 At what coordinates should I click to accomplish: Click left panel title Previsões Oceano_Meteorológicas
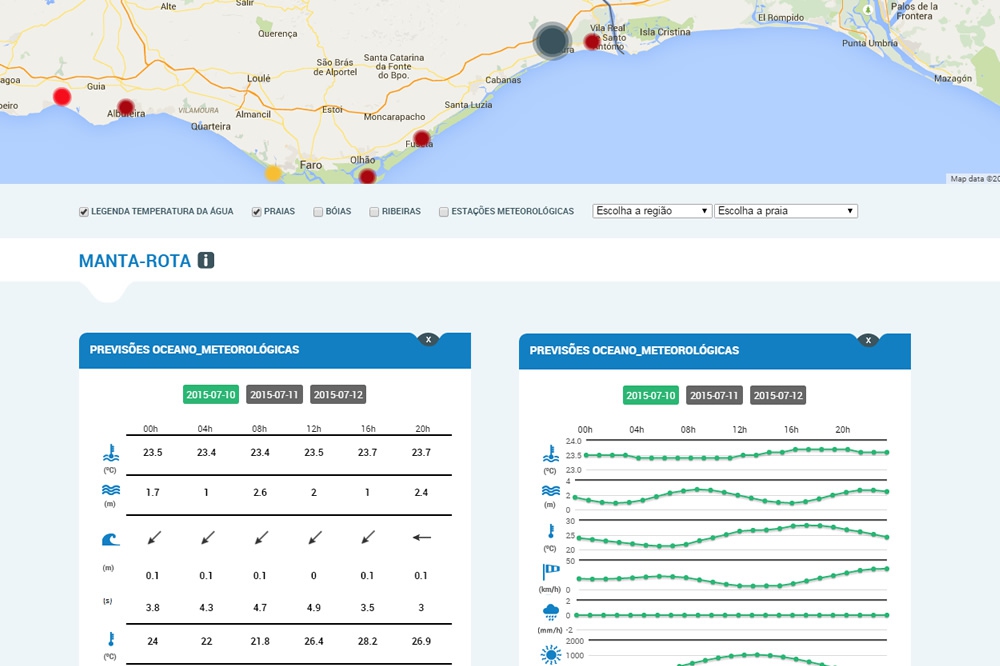[195, 350]
